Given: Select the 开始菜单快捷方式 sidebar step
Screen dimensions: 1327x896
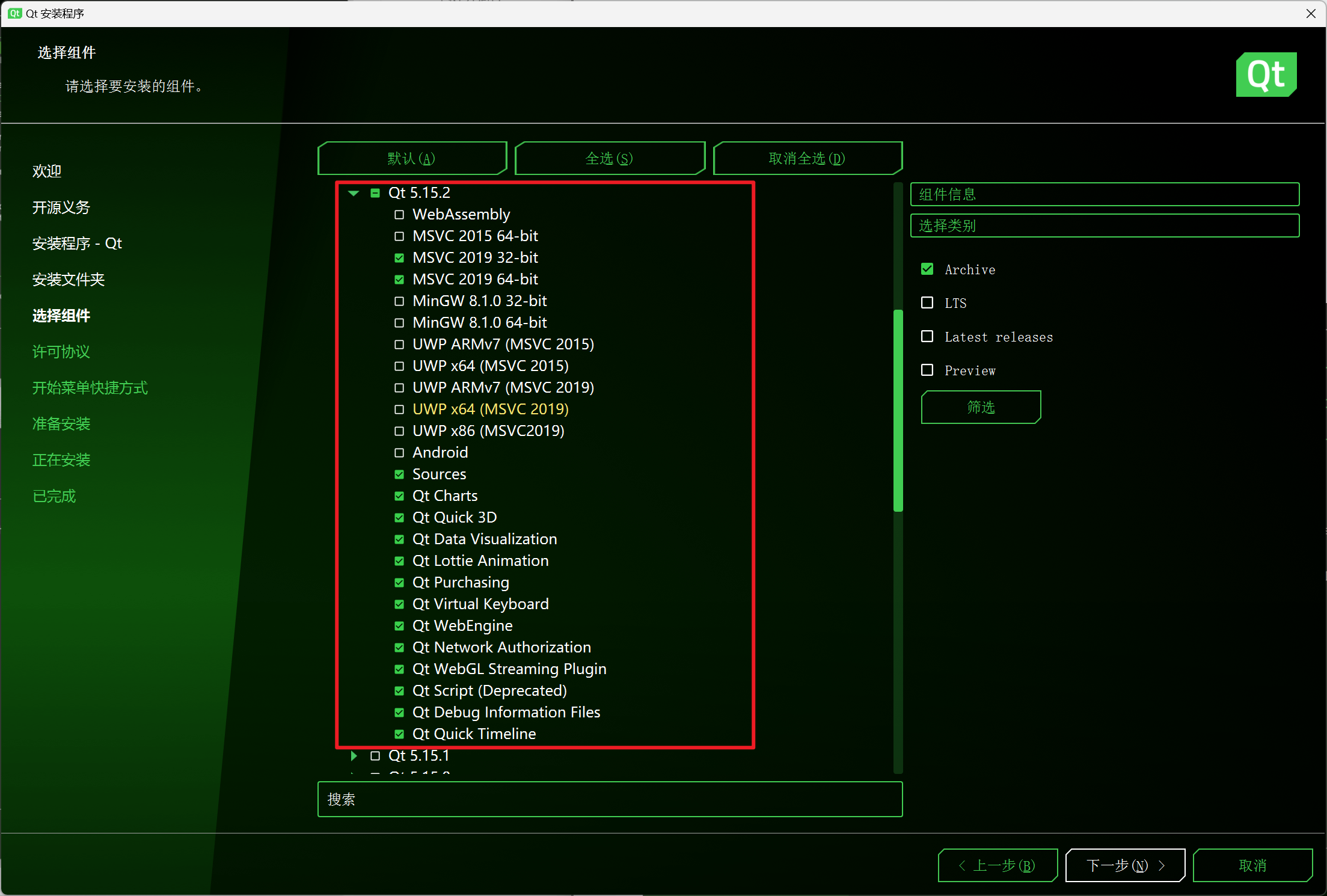Looking at the screenshot, I should [90, 388].
